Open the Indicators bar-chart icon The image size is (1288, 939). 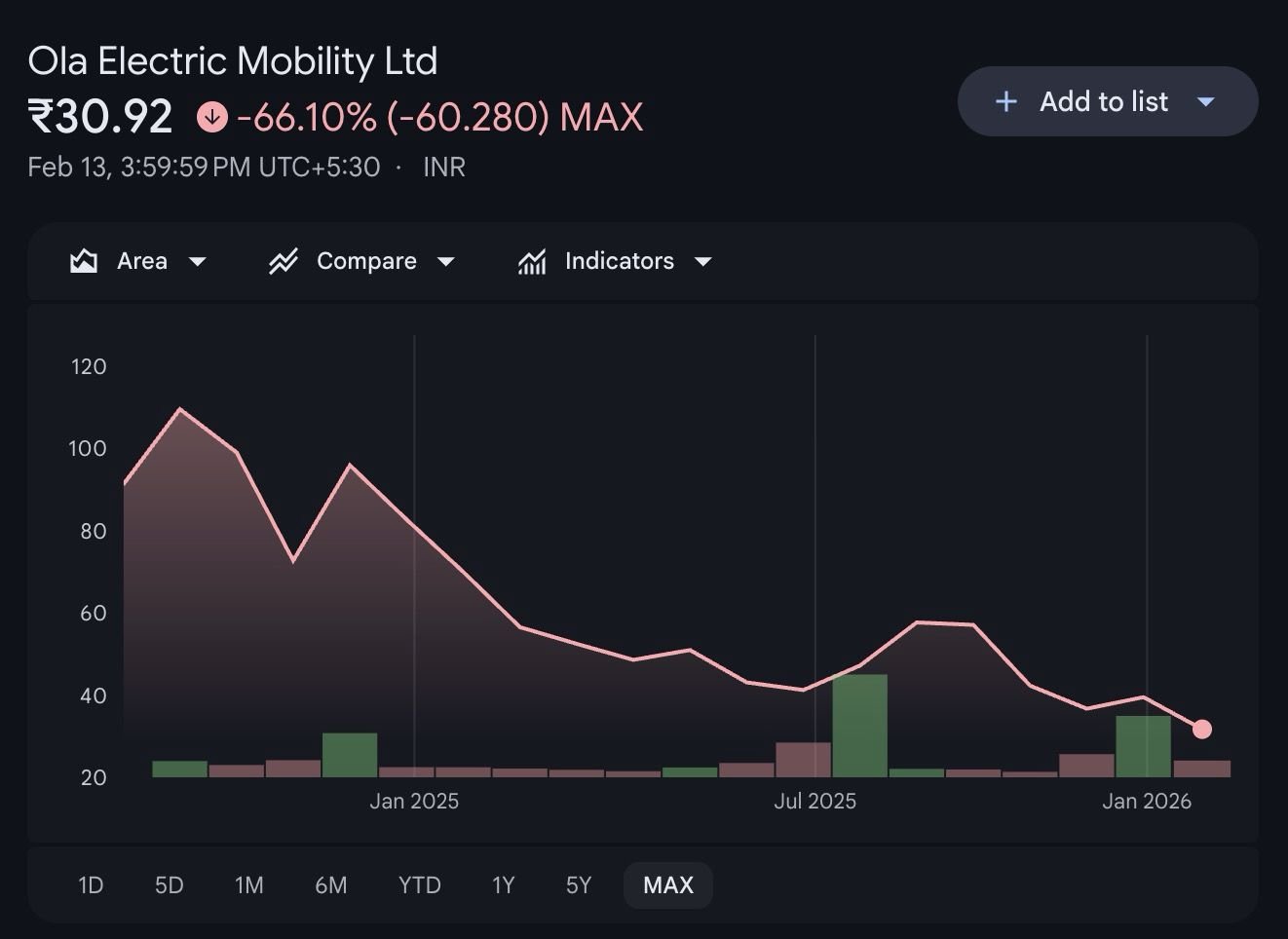click(x=531, y=260)
